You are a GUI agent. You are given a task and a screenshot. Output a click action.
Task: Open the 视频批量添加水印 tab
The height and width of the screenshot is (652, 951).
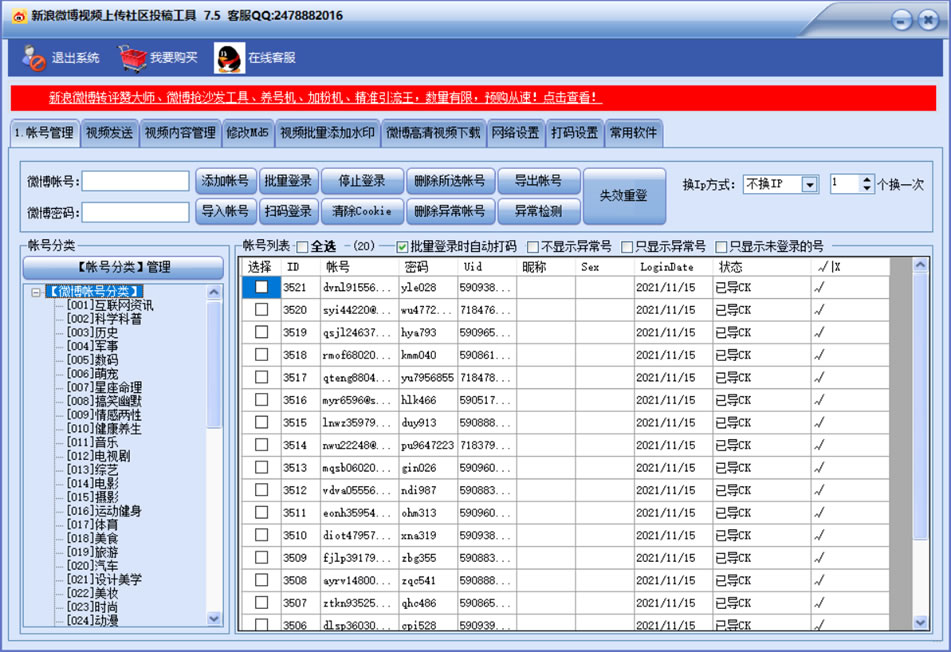pos(328,133)
